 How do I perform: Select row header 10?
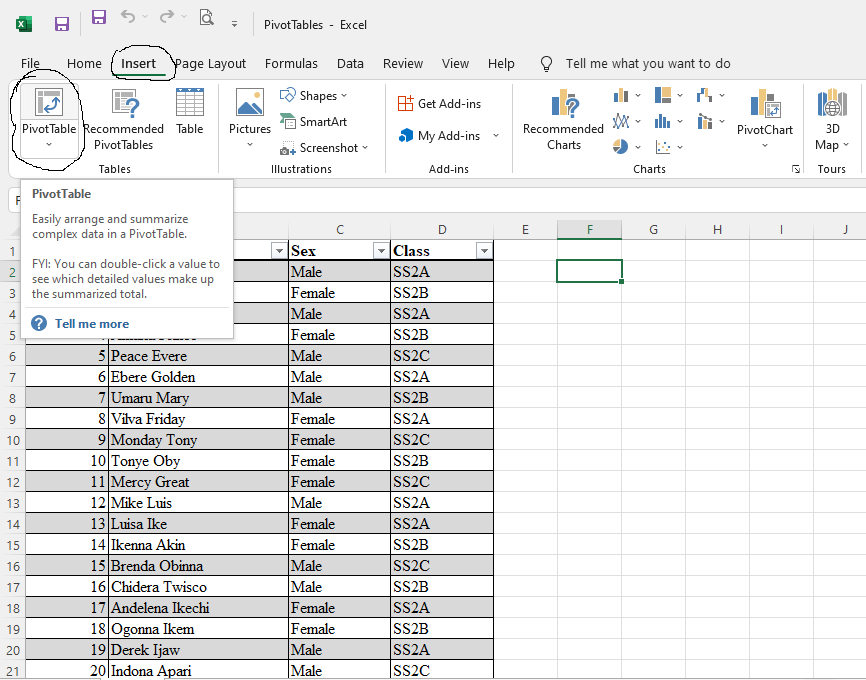pyautogui.click(x=13, y=440)
